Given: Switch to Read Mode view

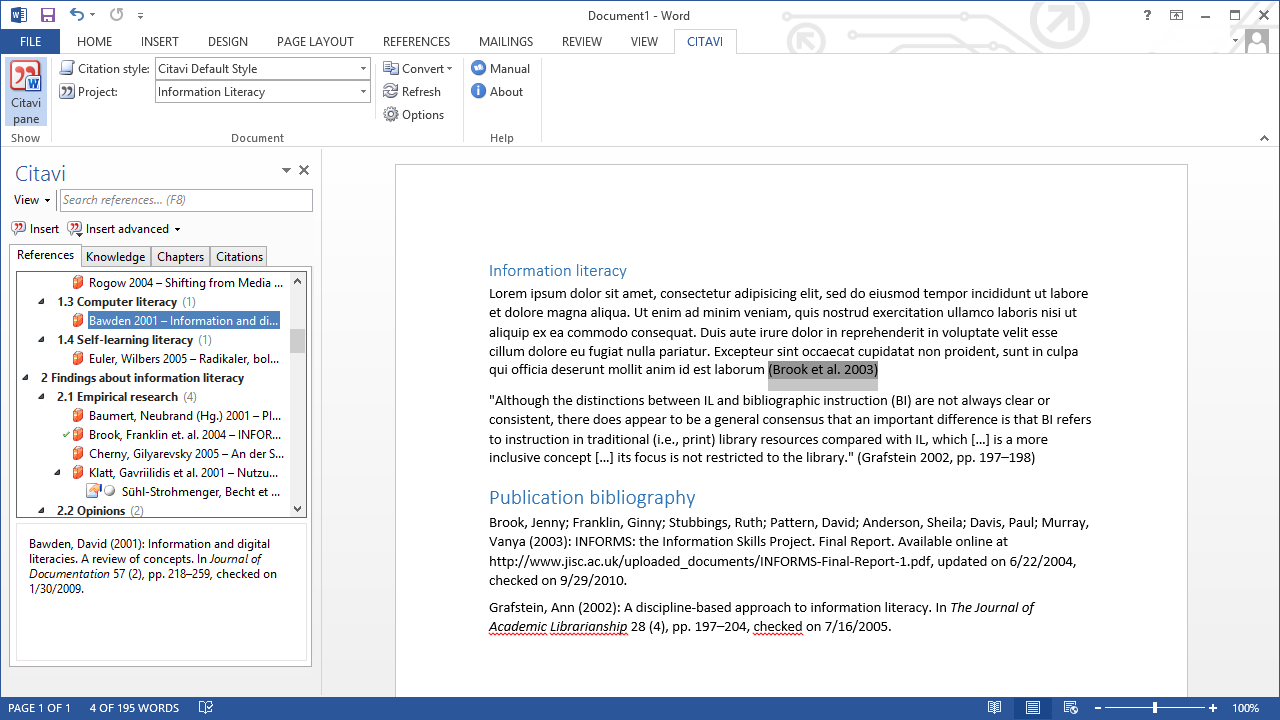Looking at the screenshot, I should (x=994, y=708).
